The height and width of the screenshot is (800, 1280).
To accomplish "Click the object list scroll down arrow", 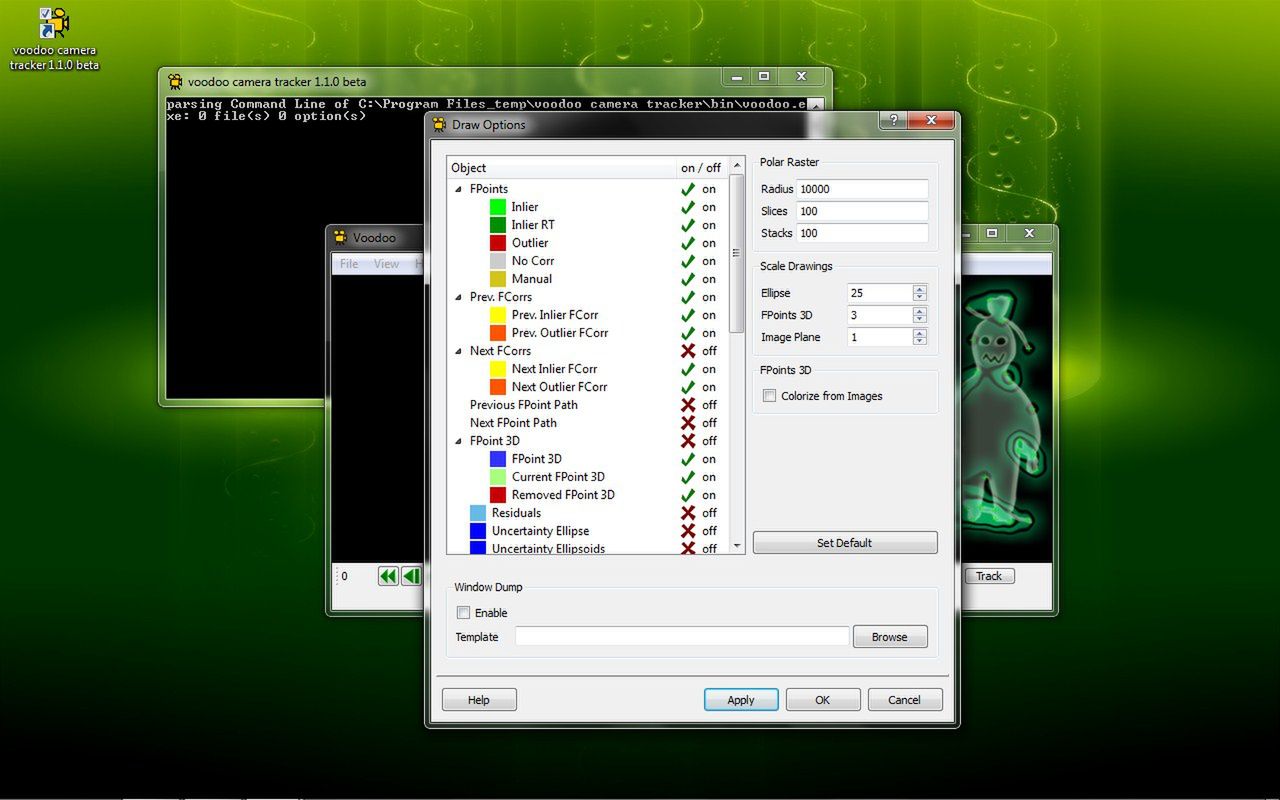I will pos(738,546).
